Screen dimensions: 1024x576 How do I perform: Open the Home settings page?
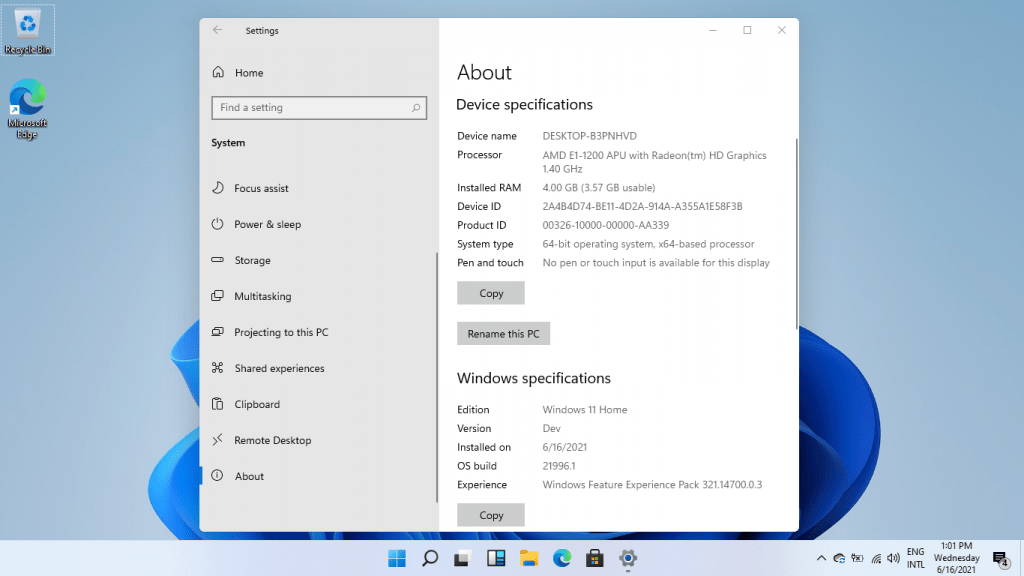click(248, 73)
